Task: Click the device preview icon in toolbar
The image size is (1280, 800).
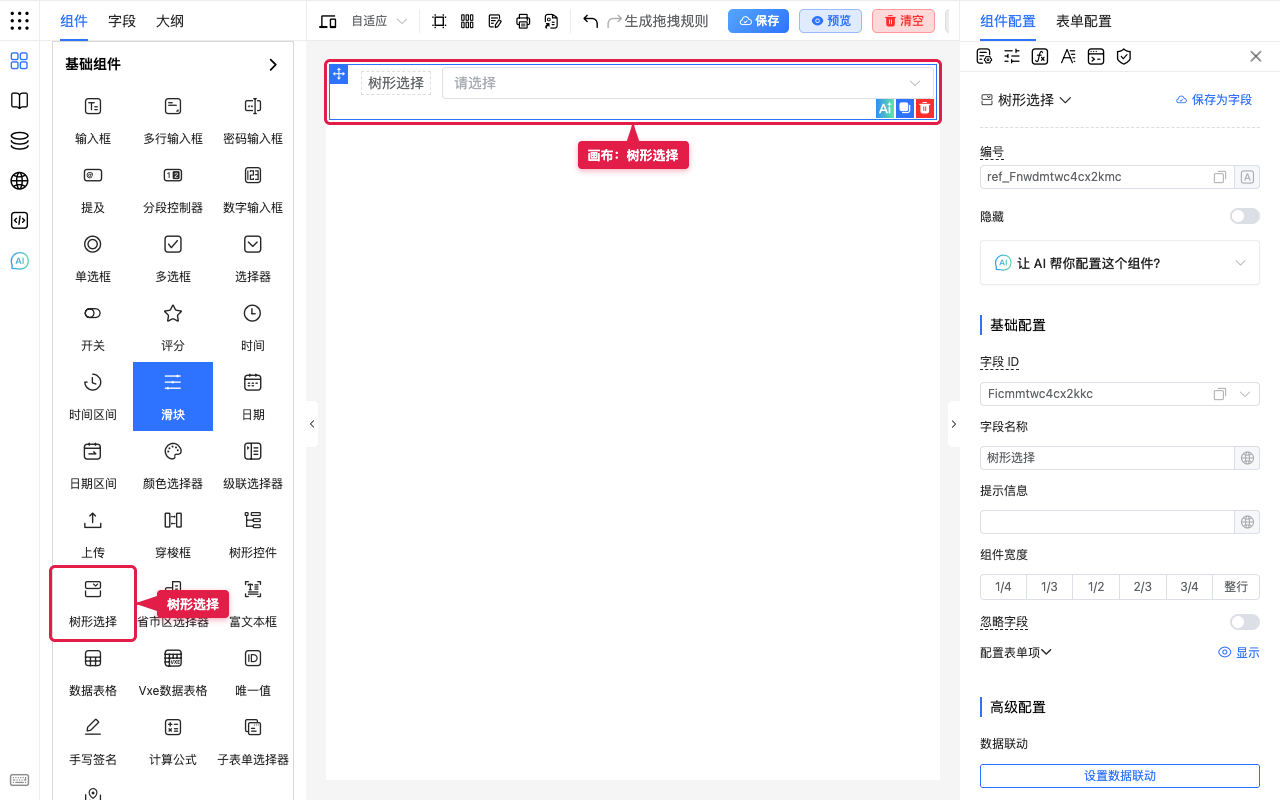Action: tap(327, 21)
